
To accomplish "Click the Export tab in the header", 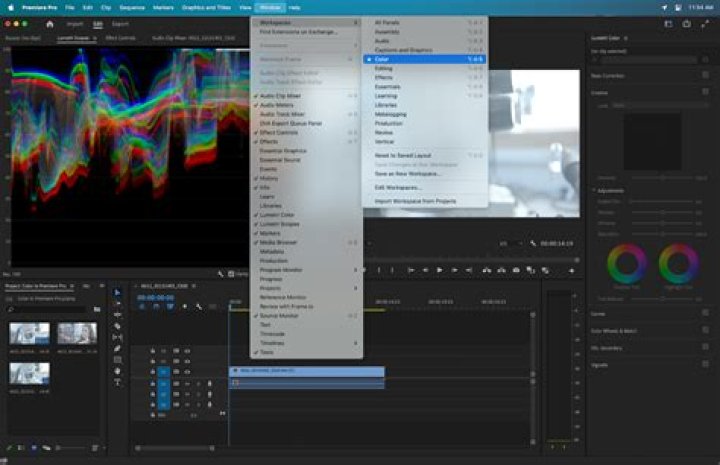I will pos(120,23).
